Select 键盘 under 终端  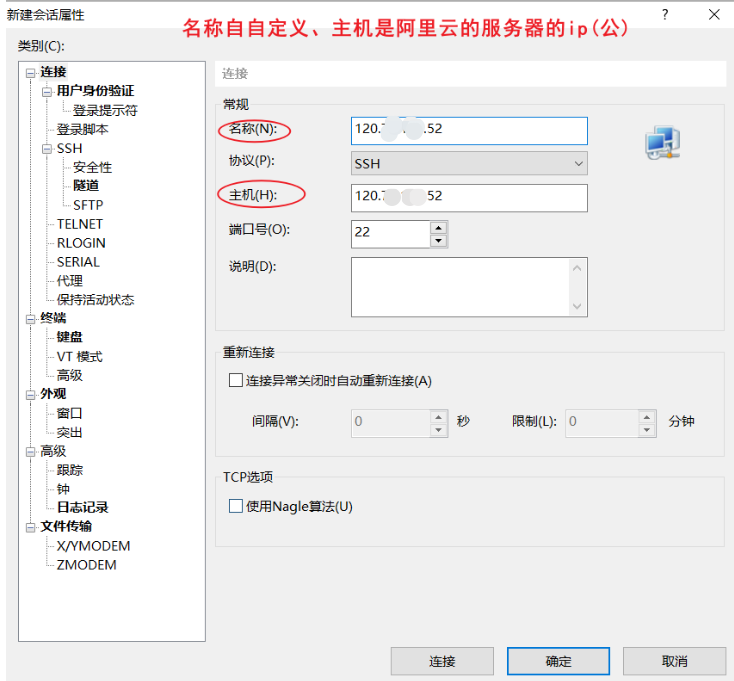click(x=69, y=337)
